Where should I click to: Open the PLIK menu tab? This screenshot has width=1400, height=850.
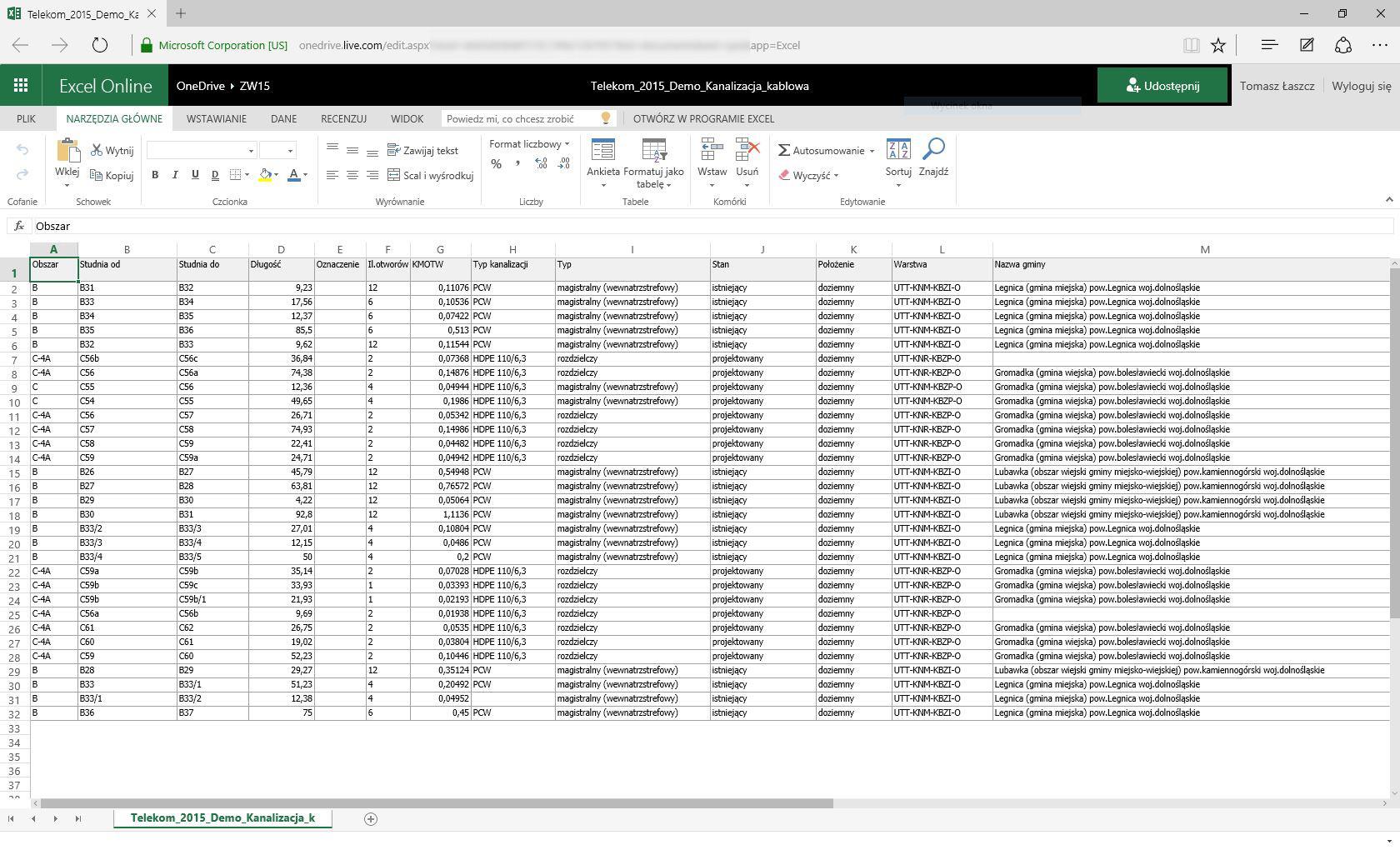tap(26, 118)
